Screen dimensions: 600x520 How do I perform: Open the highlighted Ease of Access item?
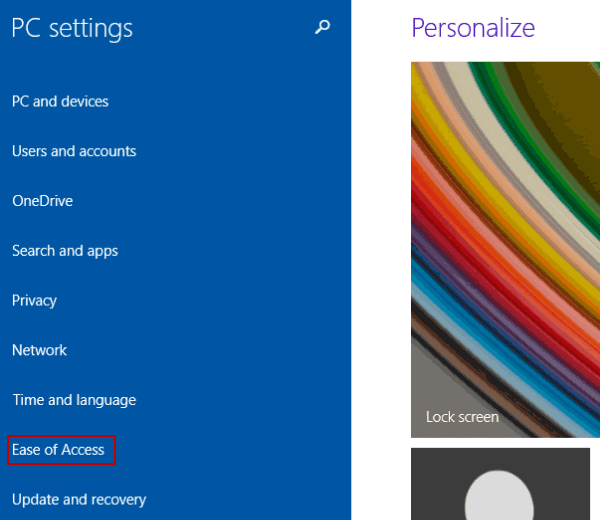pos(58,450)
